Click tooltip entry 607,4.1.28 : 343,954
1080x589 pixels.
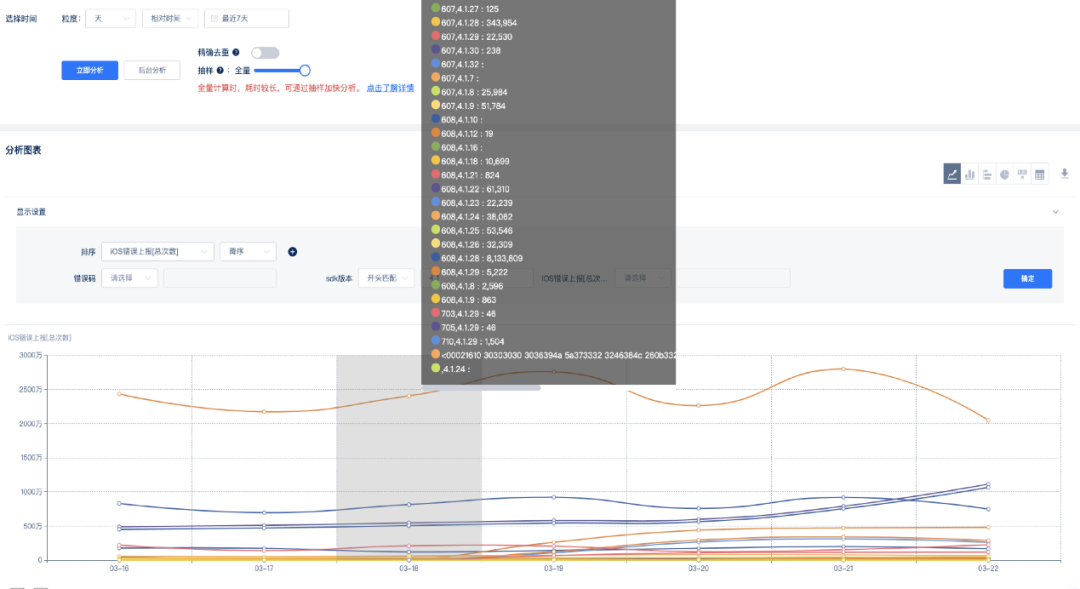[x=474, y=23]
